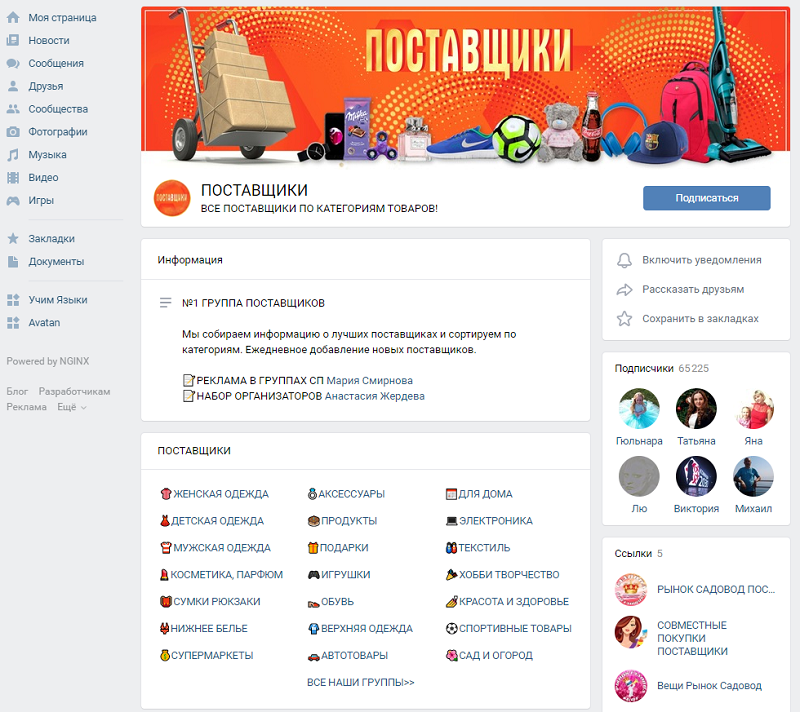Share via Рассказать друзьям arrow option
800x712 pixels.
pos(681,290)
